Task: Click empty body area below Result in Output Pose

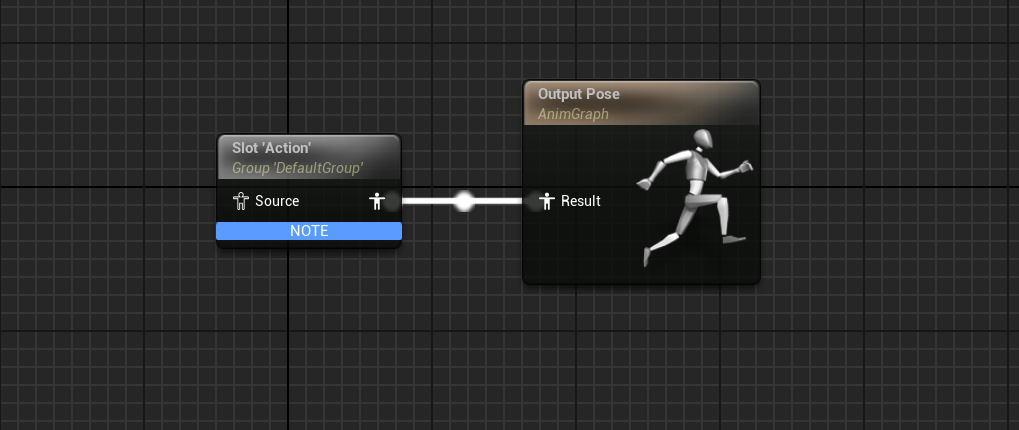Action: click(x=575, y=250)
